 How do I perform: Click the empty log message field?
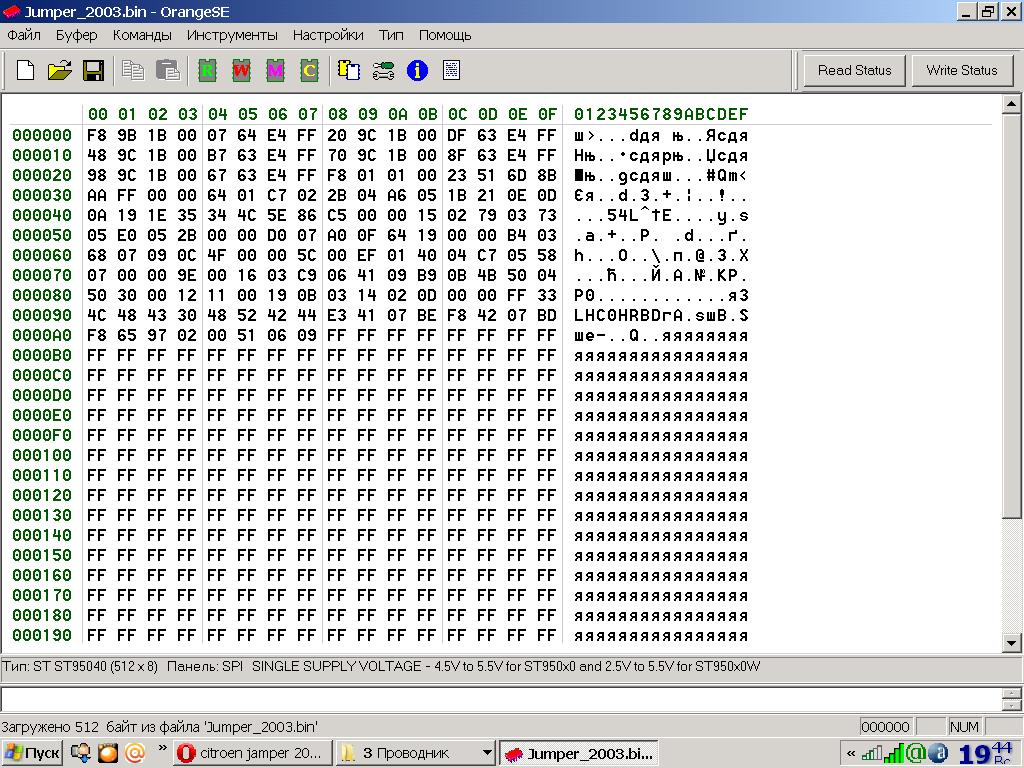(502, 699)
